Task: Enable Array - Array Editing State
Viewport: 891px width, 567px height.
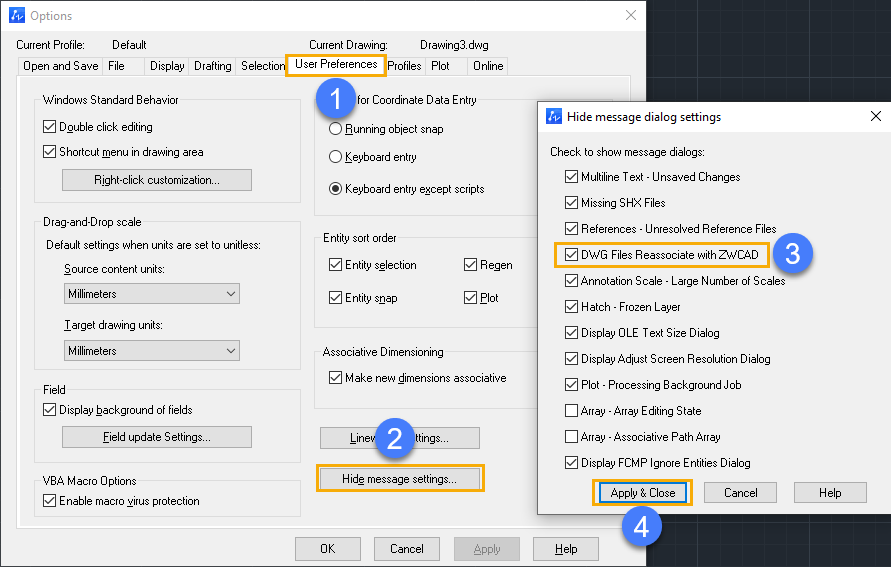Action: (572, 411)
